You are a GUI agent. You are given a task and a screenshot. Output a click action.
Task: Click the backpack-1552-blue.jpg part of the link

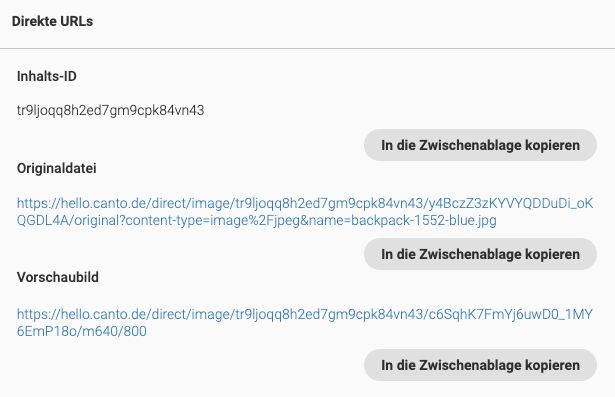tap(424, 220)
